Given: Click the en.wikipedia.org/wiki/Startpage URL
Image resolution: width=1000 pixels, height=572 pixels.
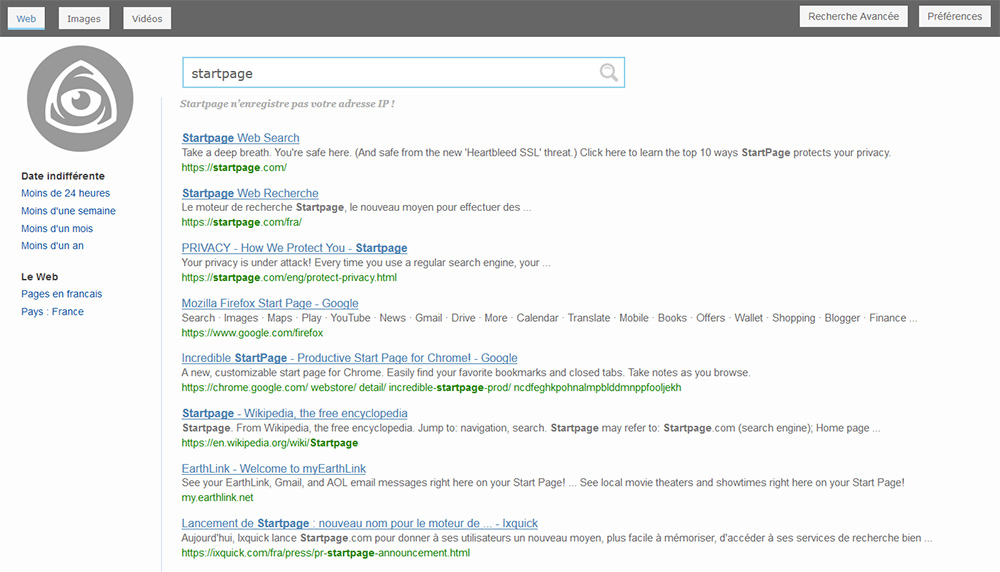Looking at the screenshot, I should tap(270, 443).
